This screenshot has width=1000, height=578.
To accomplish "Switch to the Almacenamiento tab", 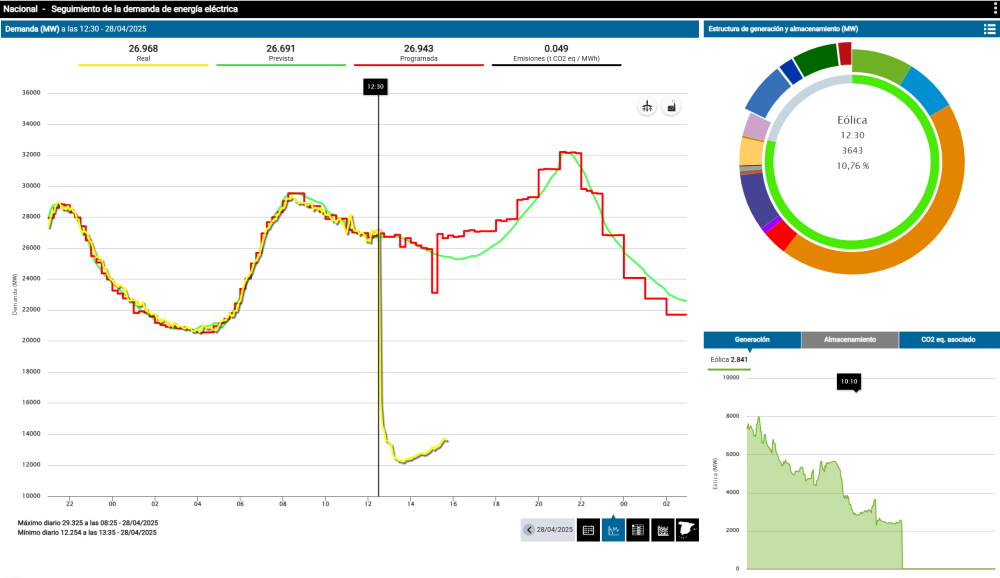I will click(850, 340).
